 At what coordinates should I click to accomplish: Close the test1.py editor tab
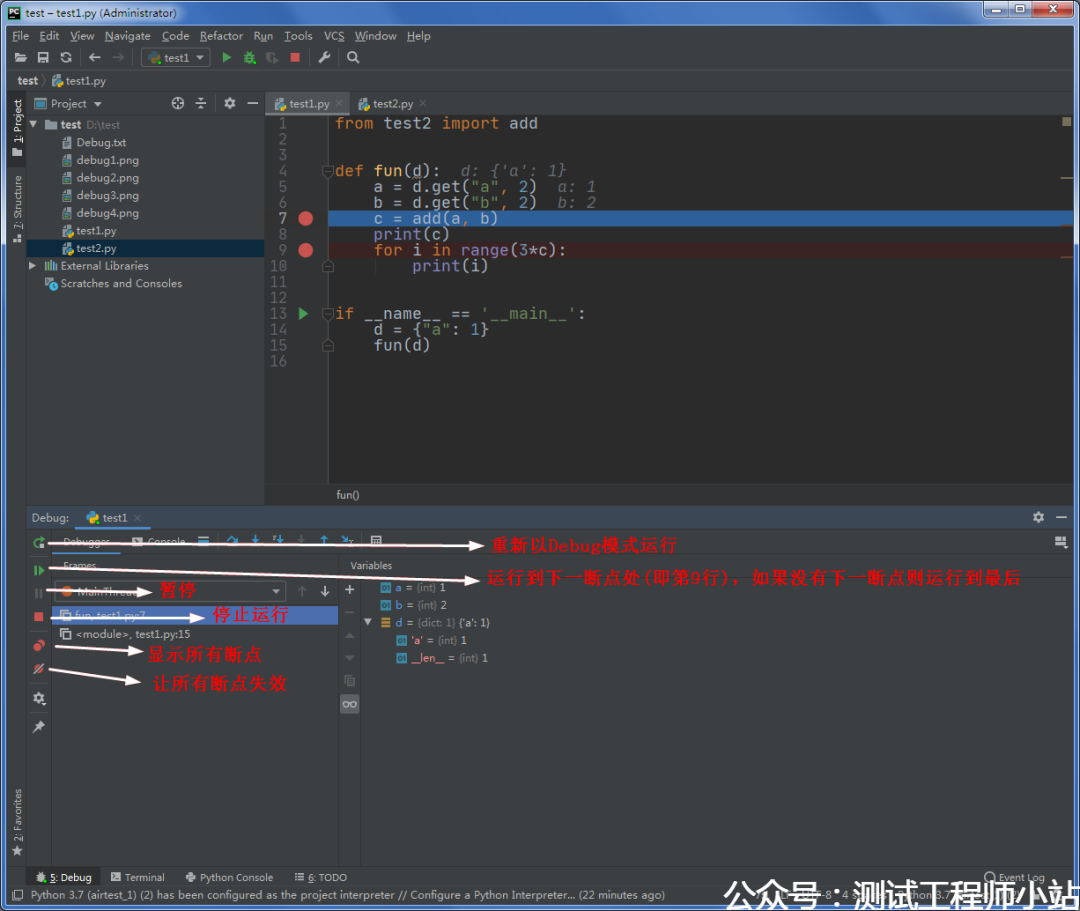click(339, 103)
